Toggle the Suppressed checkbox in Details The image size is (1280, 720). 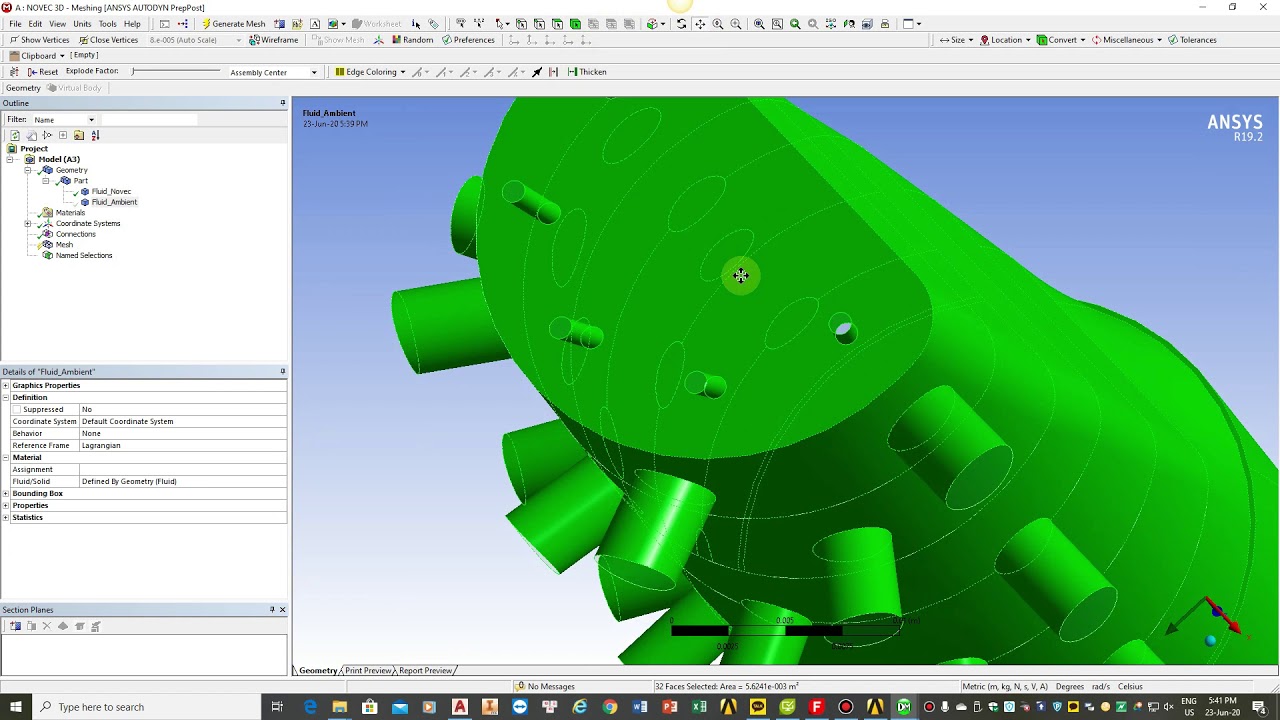[17, 409]
